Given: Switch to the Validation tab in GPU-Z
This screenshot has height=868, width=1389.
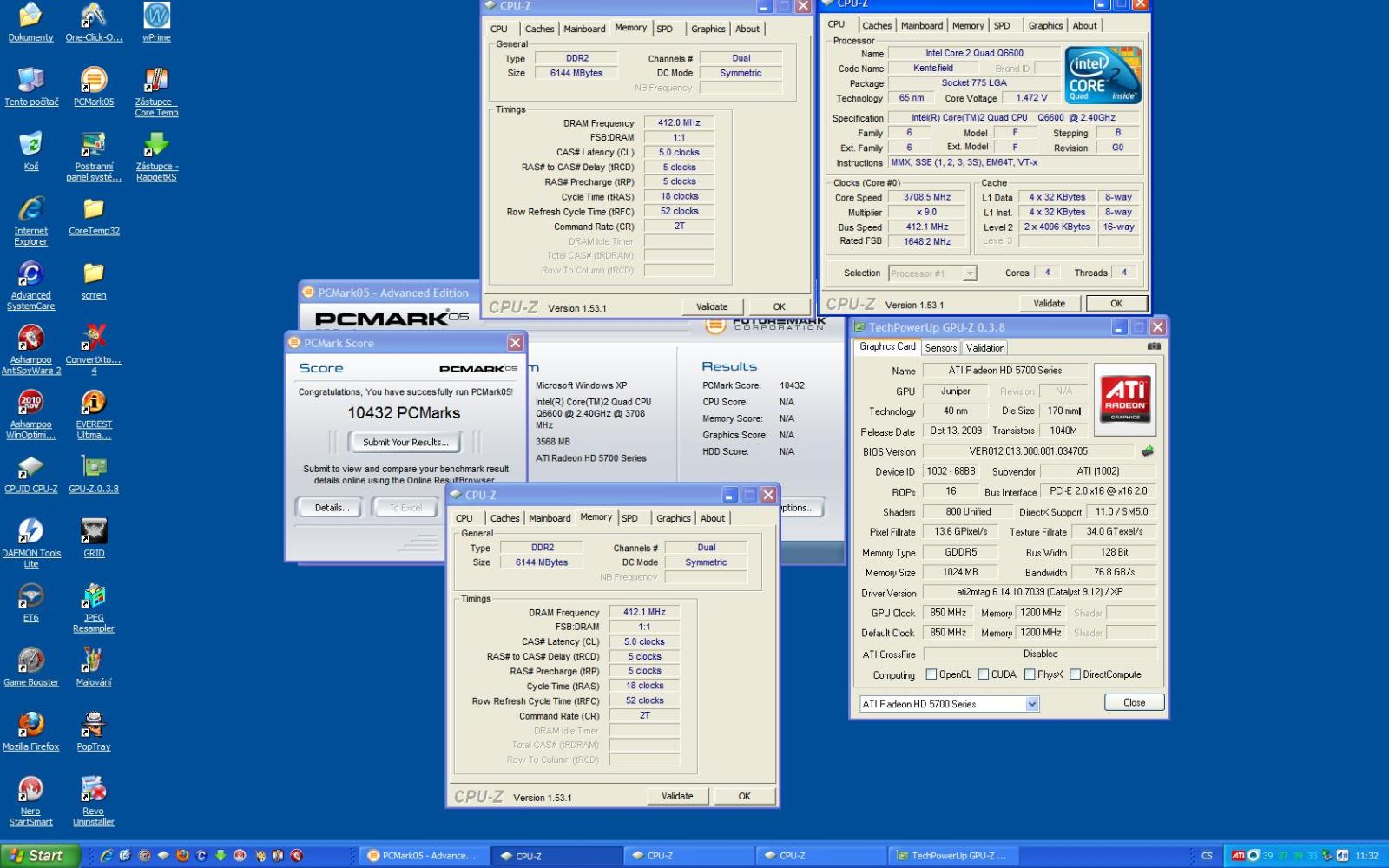Looking at the screenshot, I should pyautogui.click(x=985, y=348).
